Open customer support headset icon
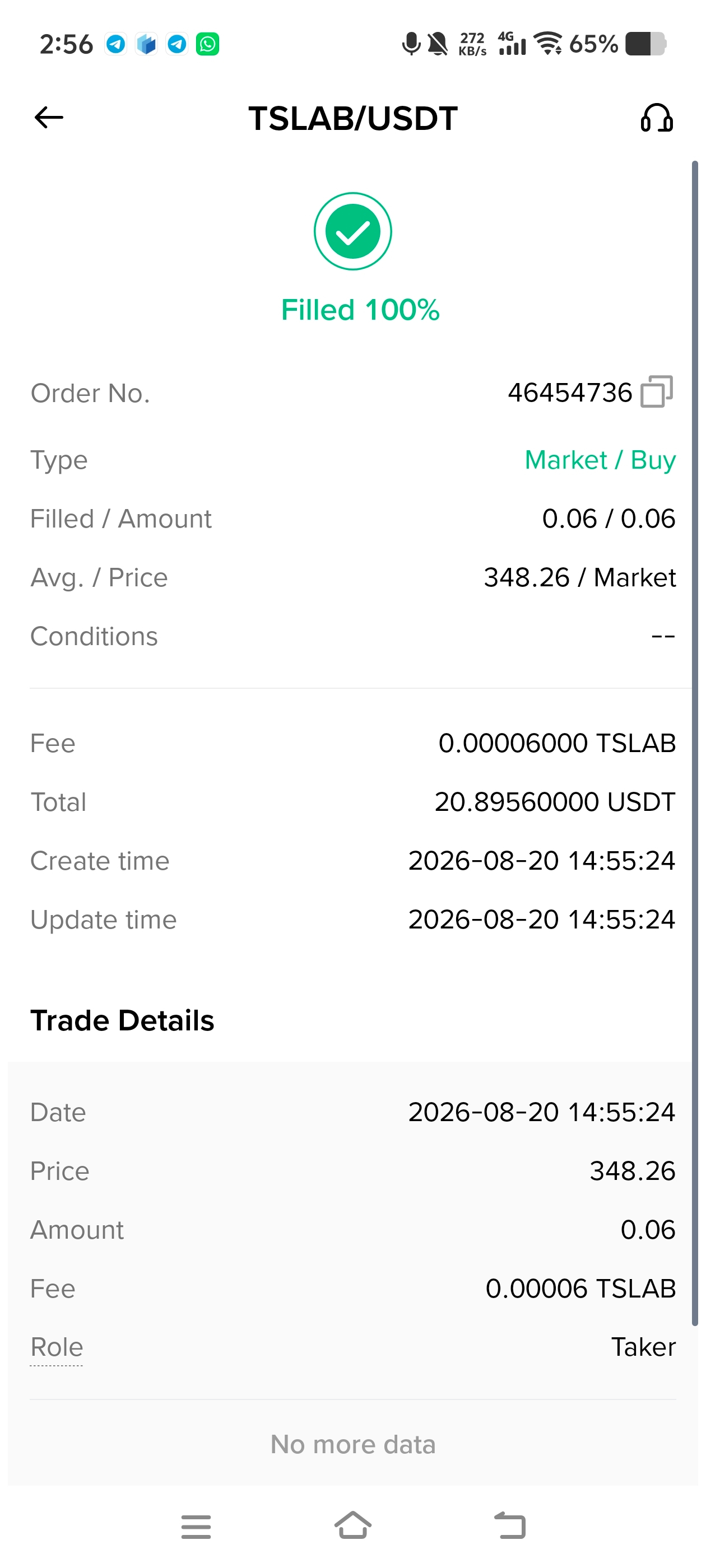 (657, 118)
